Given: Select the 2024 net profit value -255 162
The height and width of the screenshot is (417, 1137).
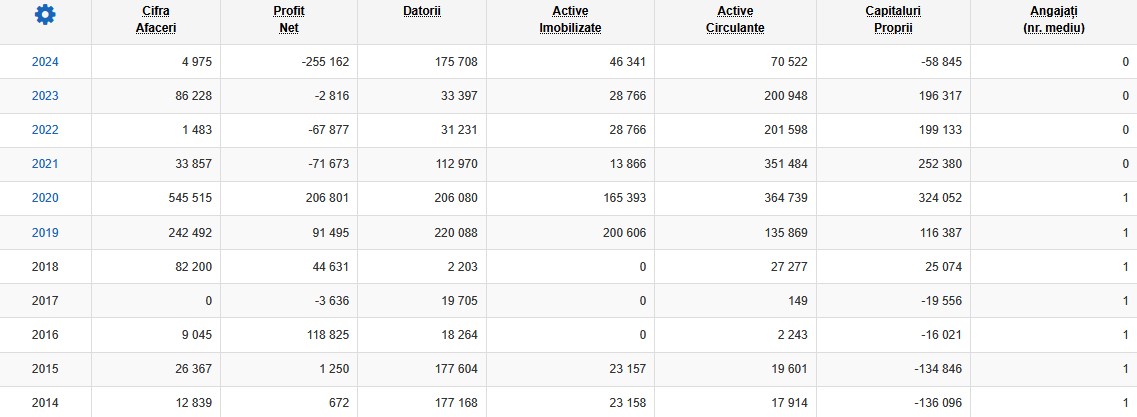Looking at the screenshot, I should pyautogui.click(x=325, y=62).
